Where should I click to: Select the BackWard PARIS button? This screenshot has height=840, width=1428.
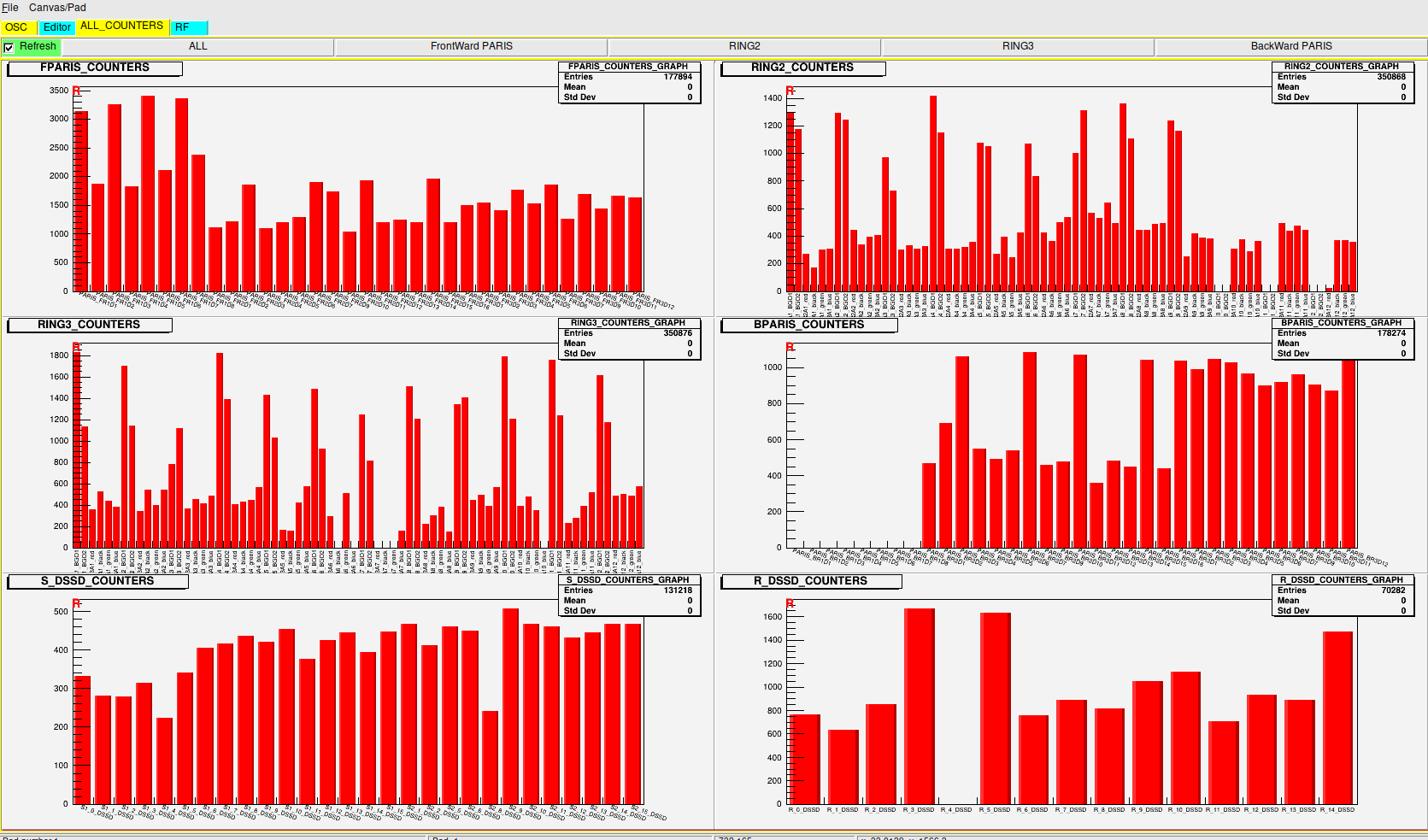(1290, 46)
